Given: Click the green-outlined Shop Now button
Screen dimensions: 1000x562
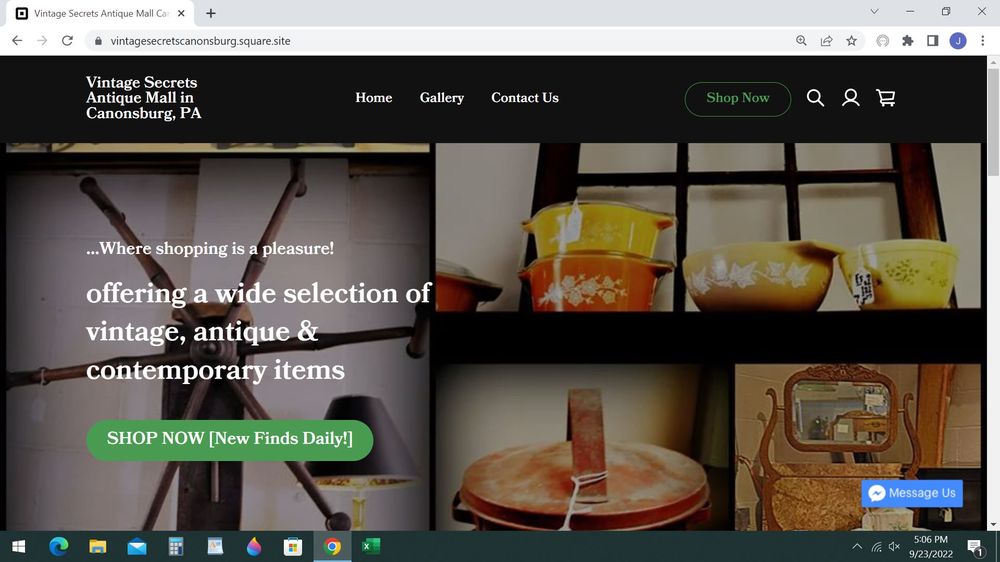Looking at the screenshot, I should tap(737, 98).
